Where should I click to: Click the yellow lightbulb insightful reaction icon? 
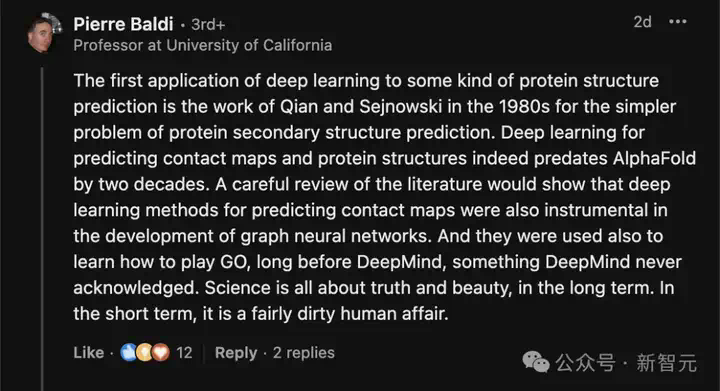[x=144, y=352]
